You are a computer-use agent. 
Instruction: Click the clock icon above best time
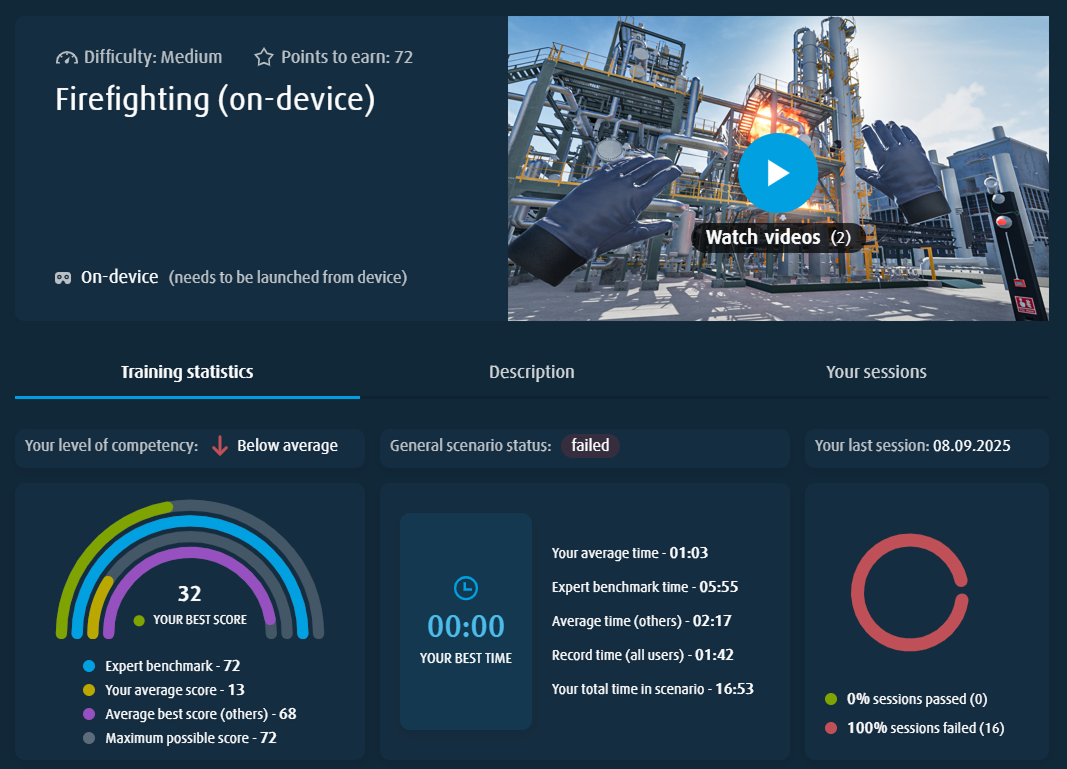tap(465, 587)
